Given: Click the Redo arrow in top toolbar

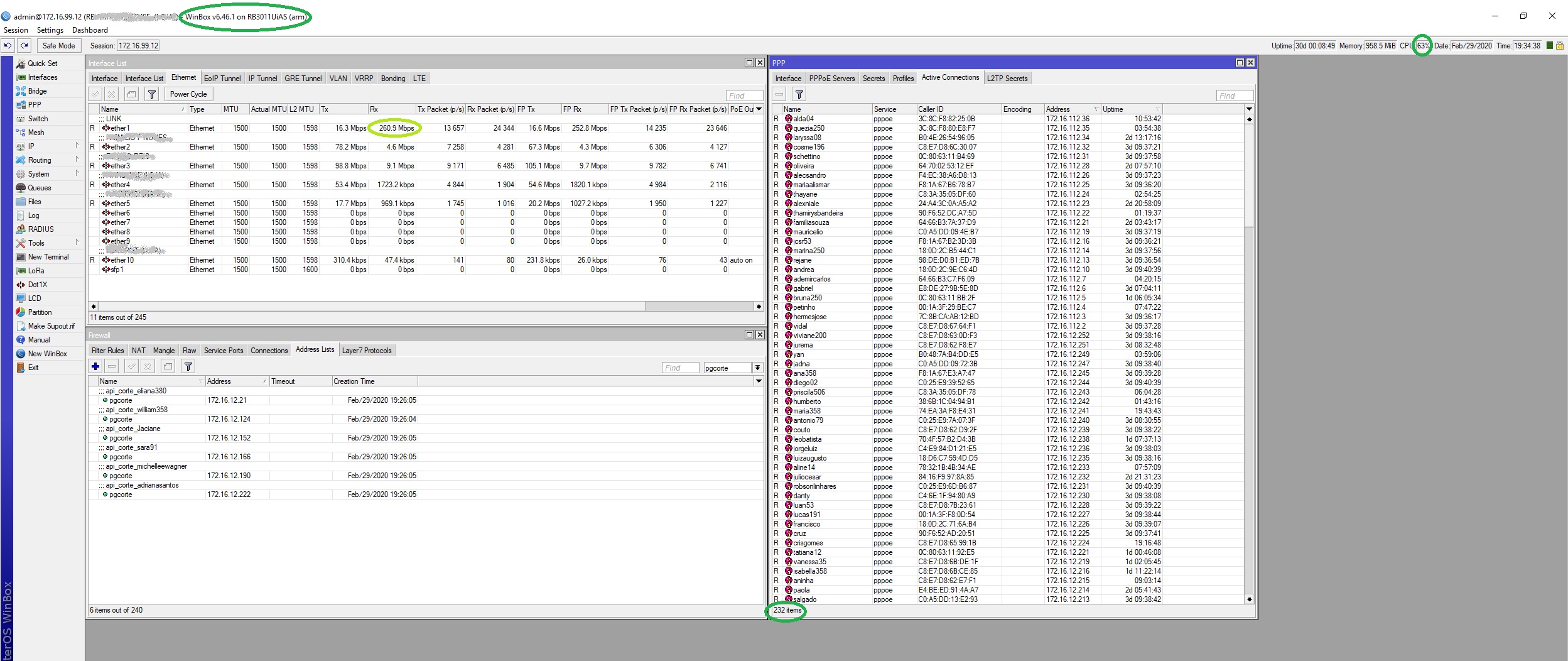Looking at the screenshot, I should [24, 45].
